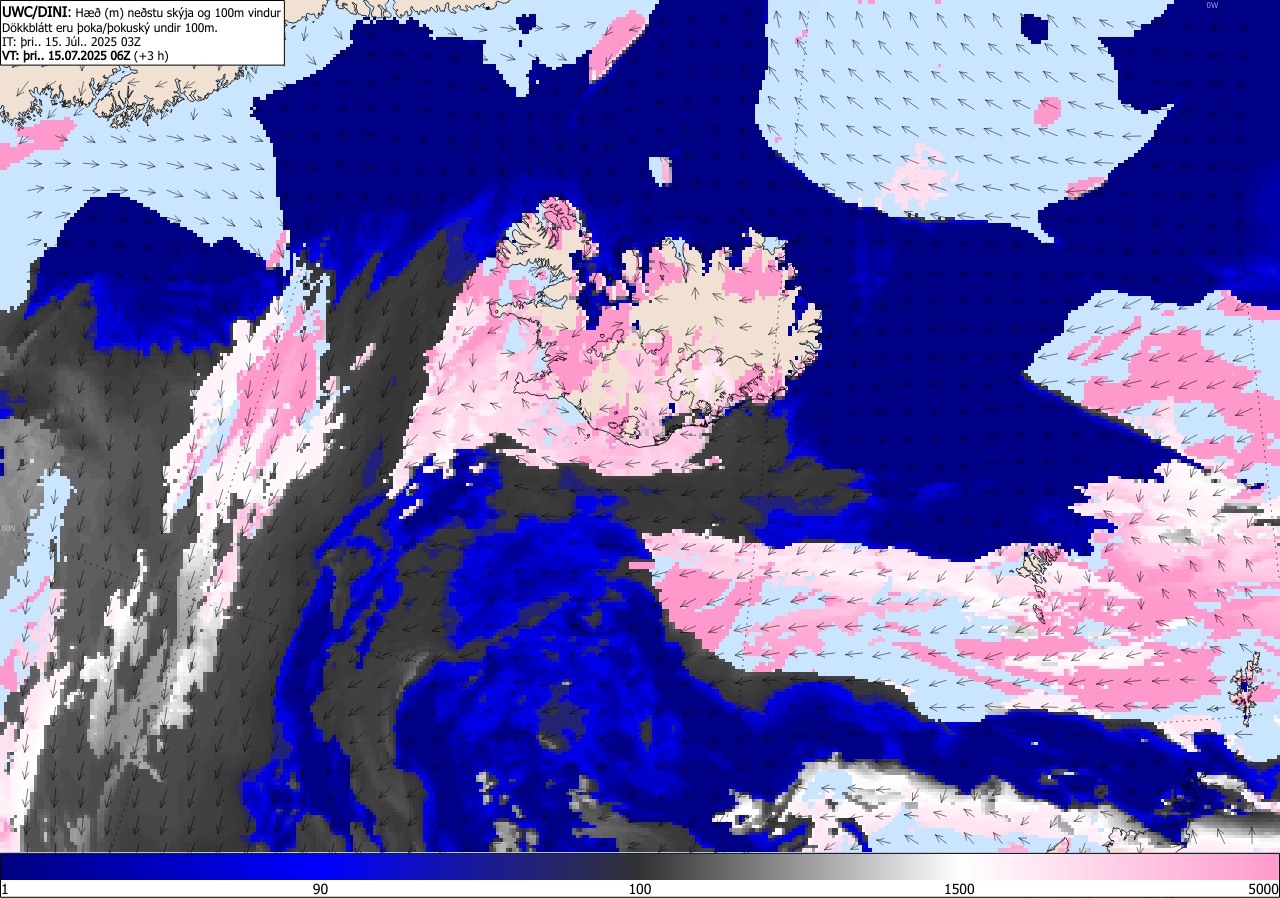The height and width of the screenshot is (898, 1280).
Task: Click the '5000' label on the color scale
Action: [x=1262, y=889]
